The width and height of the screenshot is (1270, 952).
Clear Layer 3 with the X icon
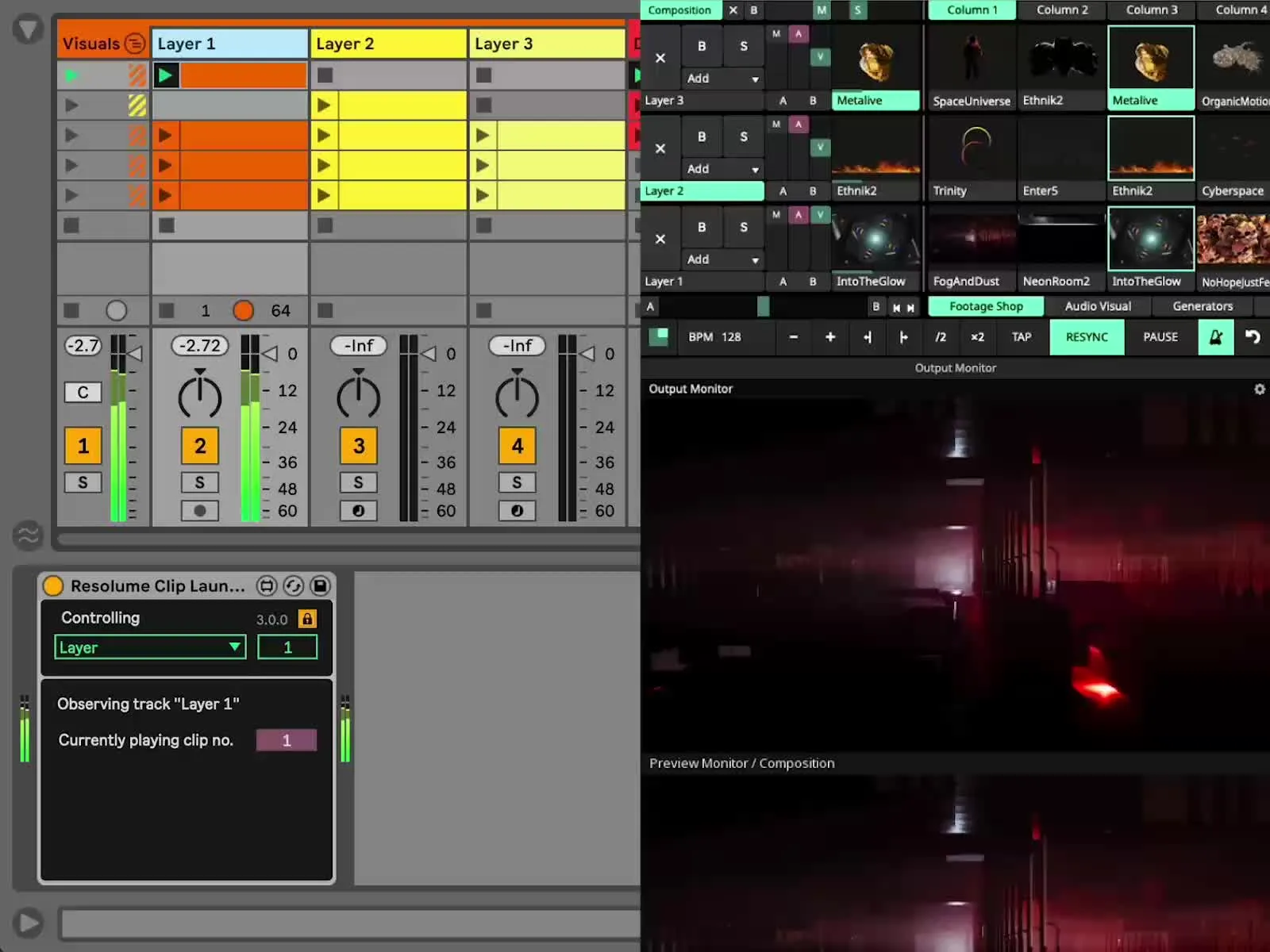[660, 58]
